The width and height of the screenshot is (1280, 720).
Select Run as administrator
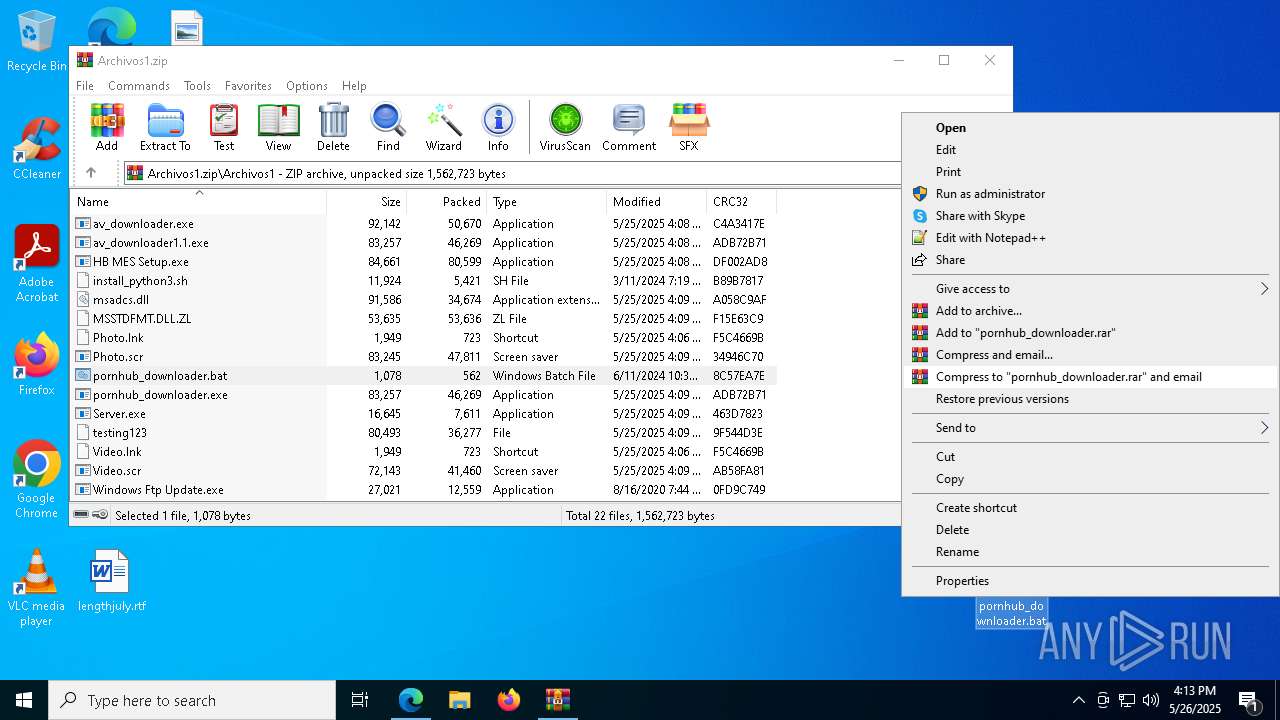coord(1090,194)
